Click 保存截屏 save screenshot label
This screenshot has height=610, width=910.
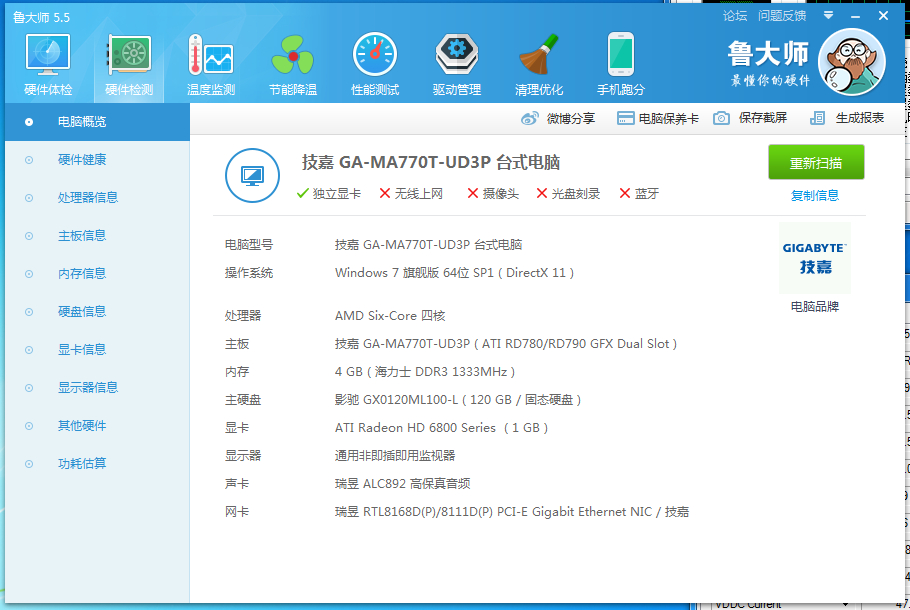click(x=763, y=118)
